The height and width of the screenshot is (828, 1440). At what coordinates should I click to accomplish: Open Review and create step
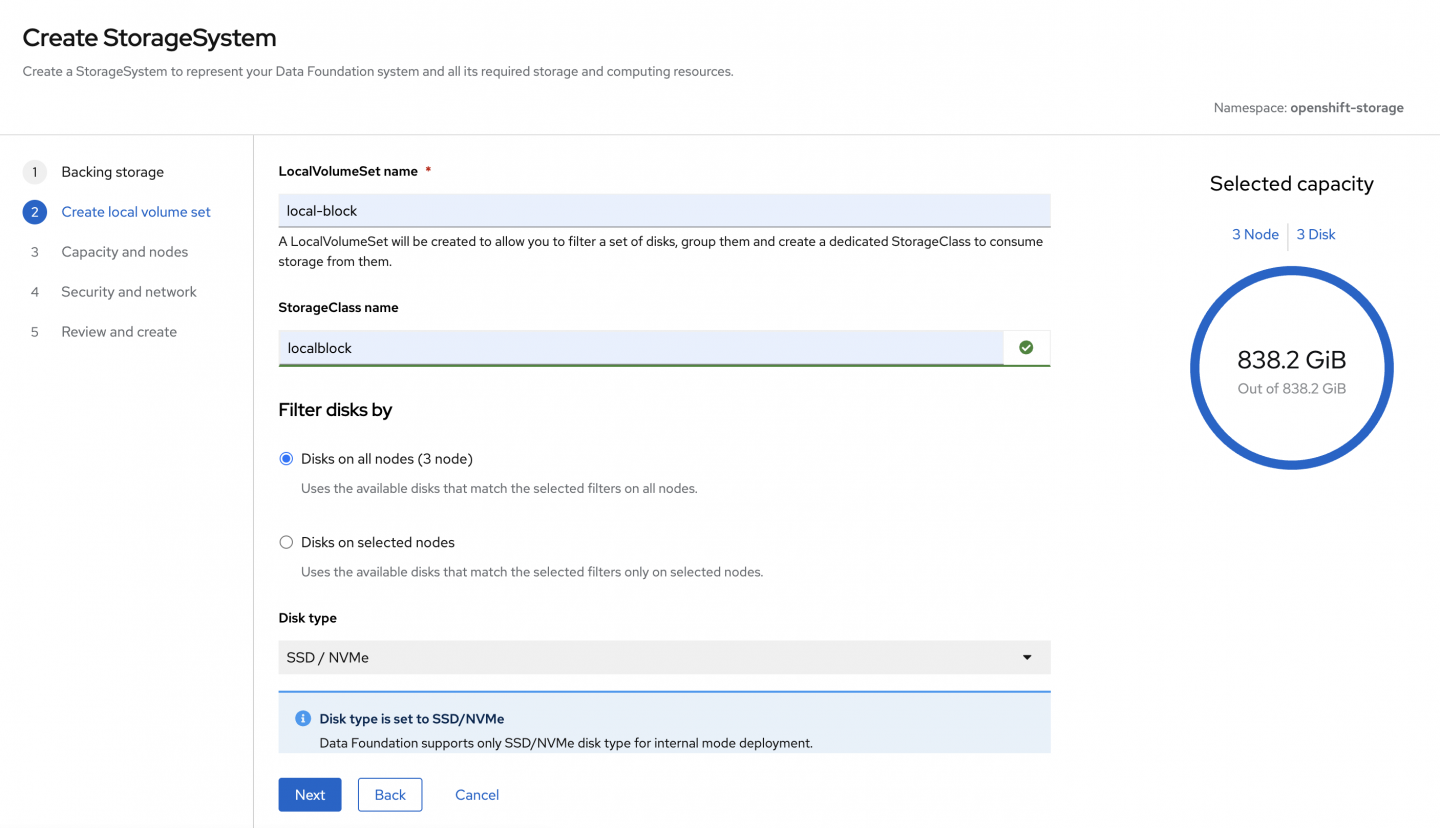(x=119, y=332)
